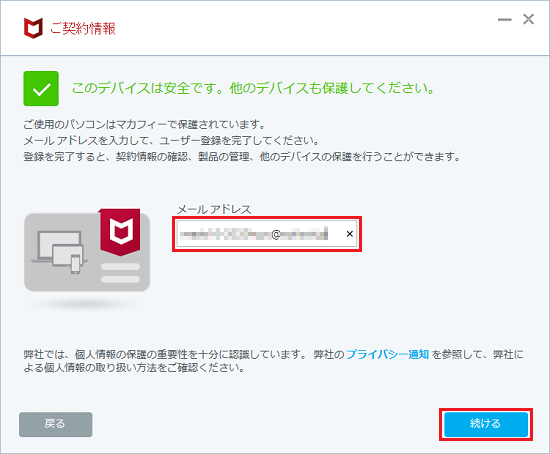Click the green checkmark safe status icon
Screen dimensions: 550x454
click(x=41, y=88)
